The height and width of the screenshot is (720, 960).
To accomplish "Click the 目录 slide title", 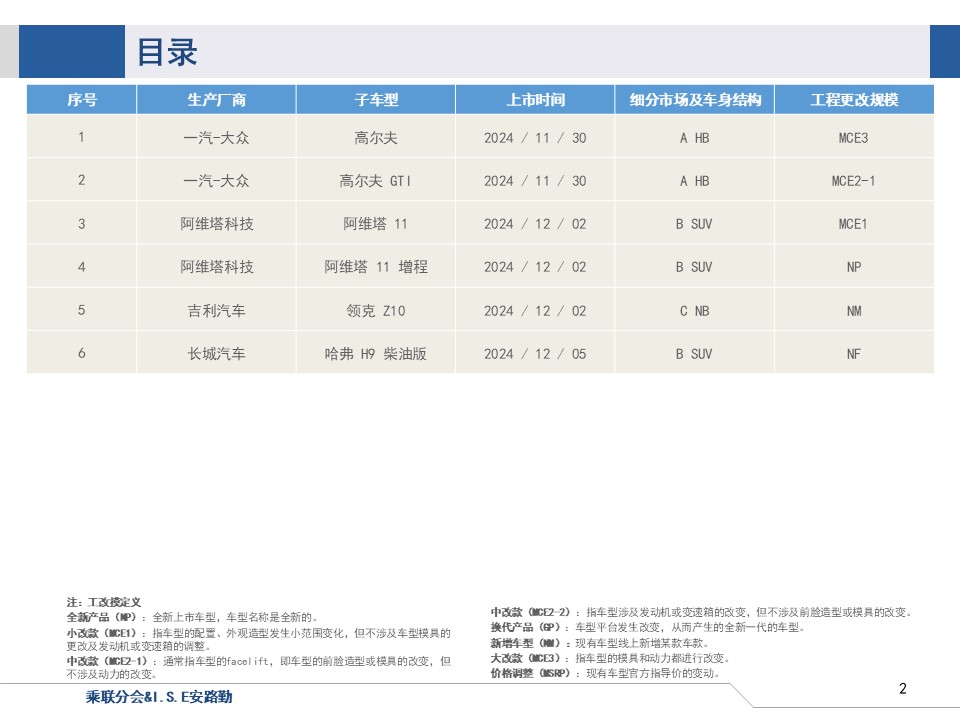I will coord(167,52).
